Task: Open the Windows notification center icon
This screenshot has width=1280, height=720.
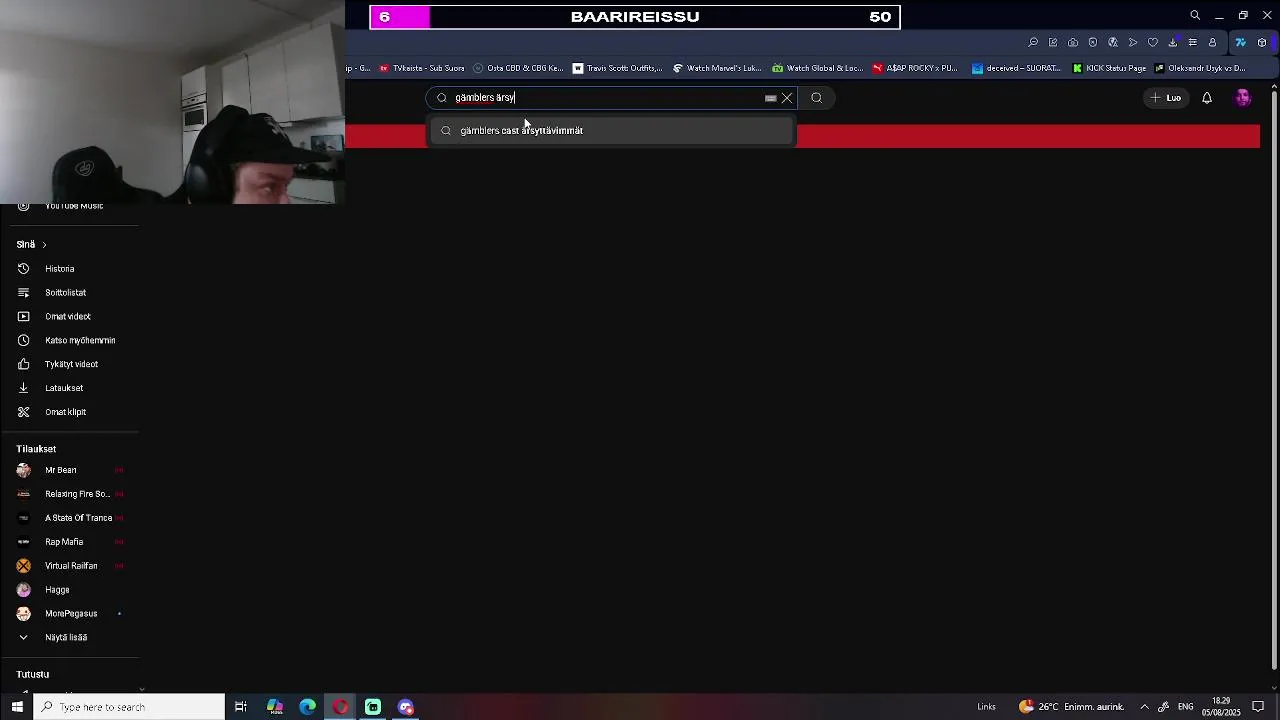Action: coord(1259,707)
